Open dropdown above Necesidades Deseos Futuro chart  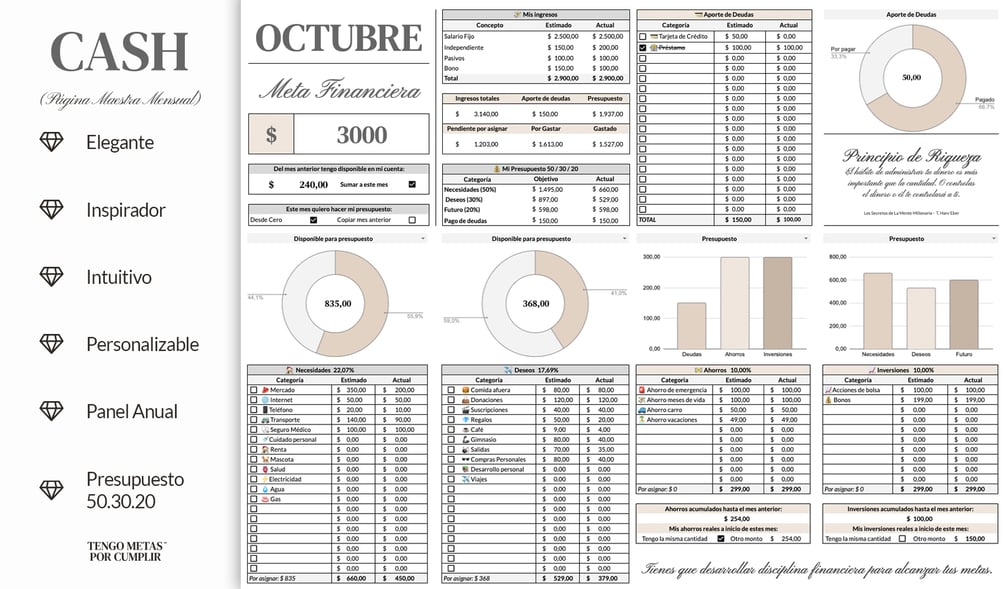994,238
